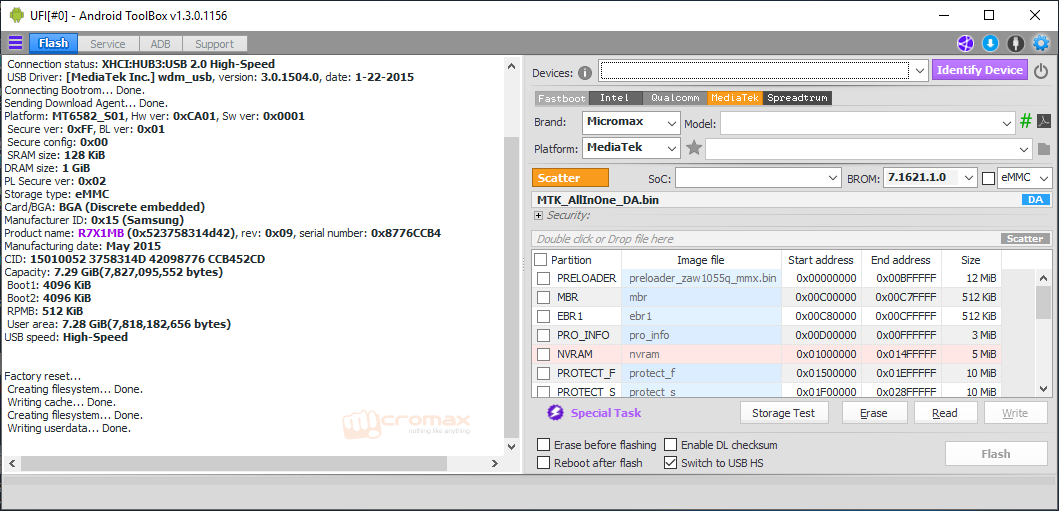The height and width of the screenshot is (511, 1059).
Task: Enable Erase before flashing checkbox
Action: coord(543,445)
